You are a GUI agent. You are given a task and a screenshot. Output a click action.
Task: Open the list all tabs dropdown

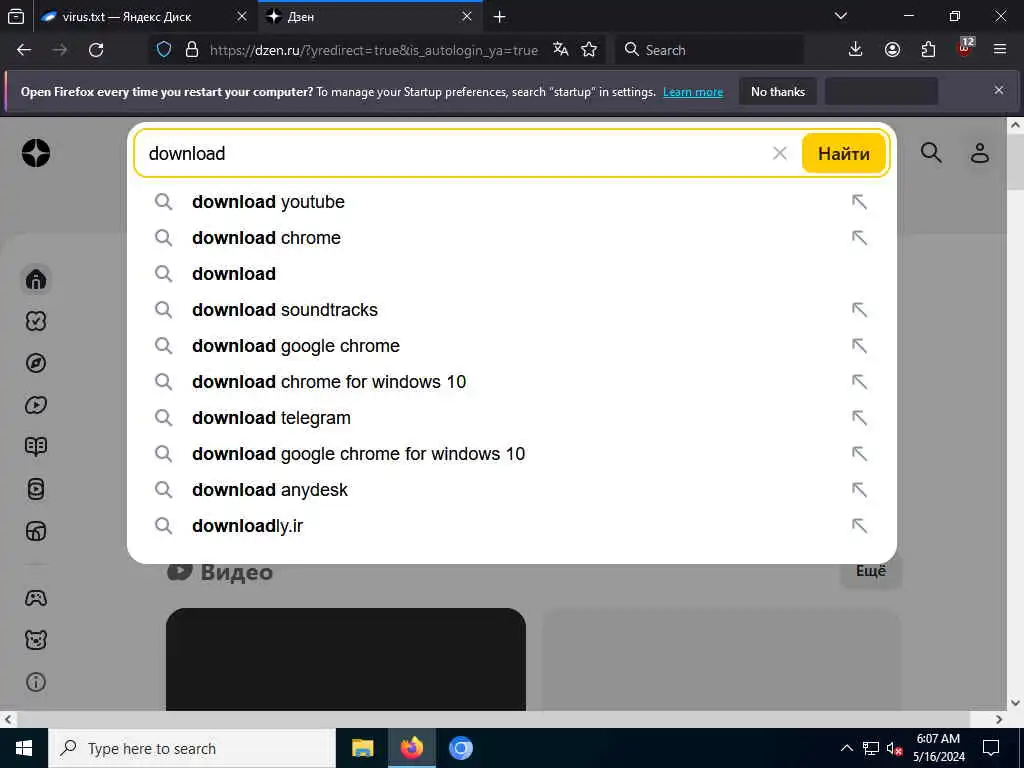[x=841, y=16]
